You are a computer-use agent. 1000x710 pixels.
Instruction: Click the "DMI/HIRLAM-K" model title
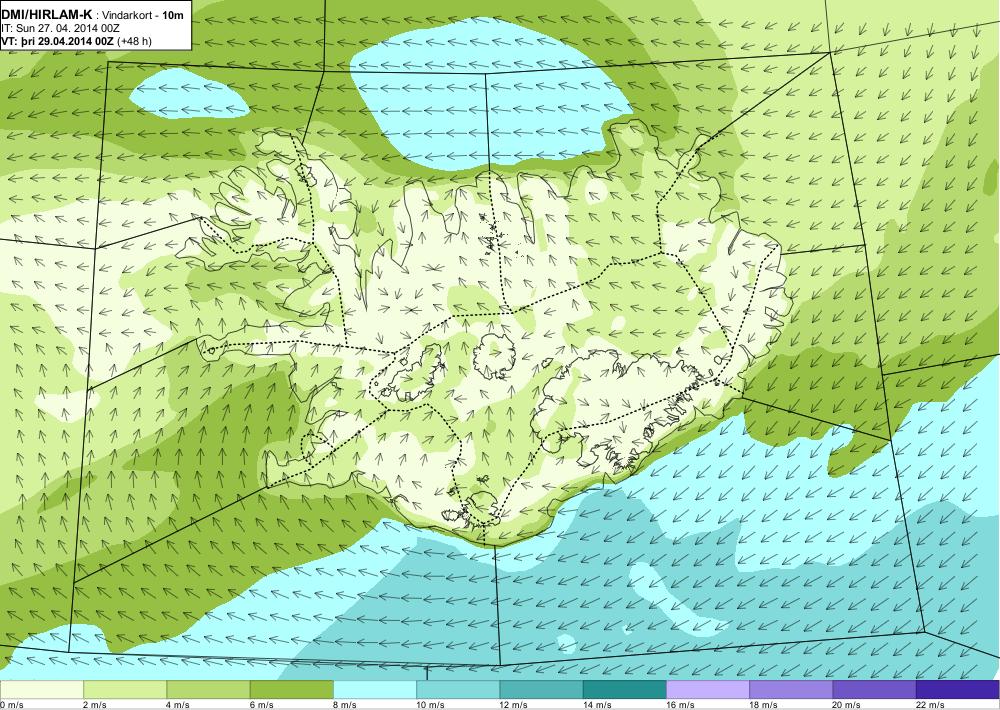point(47,14)
